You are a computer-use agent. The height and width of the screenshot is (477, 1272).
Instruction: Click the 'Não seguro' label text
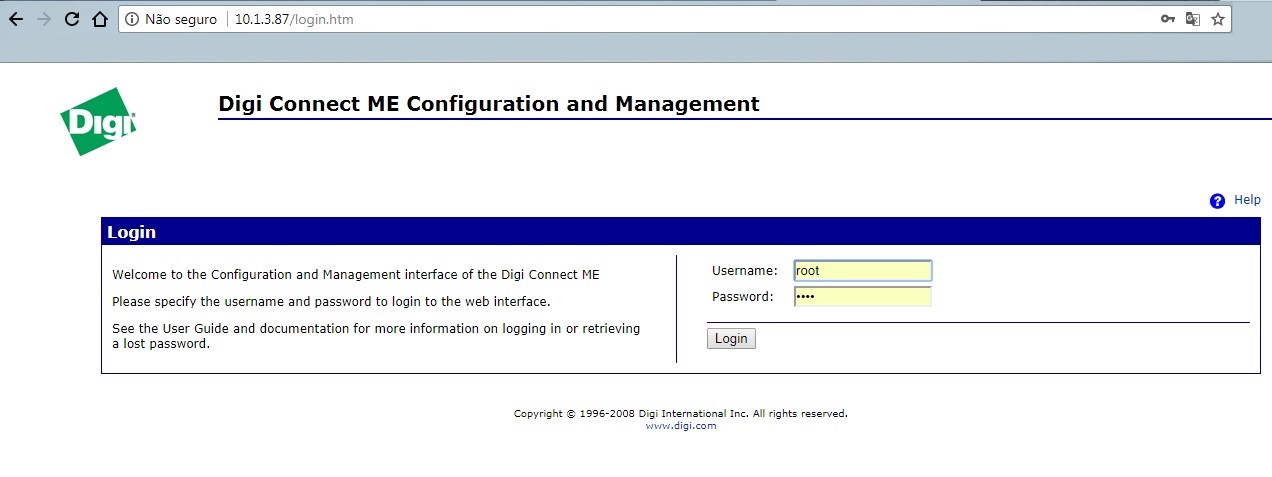(181, 19)
